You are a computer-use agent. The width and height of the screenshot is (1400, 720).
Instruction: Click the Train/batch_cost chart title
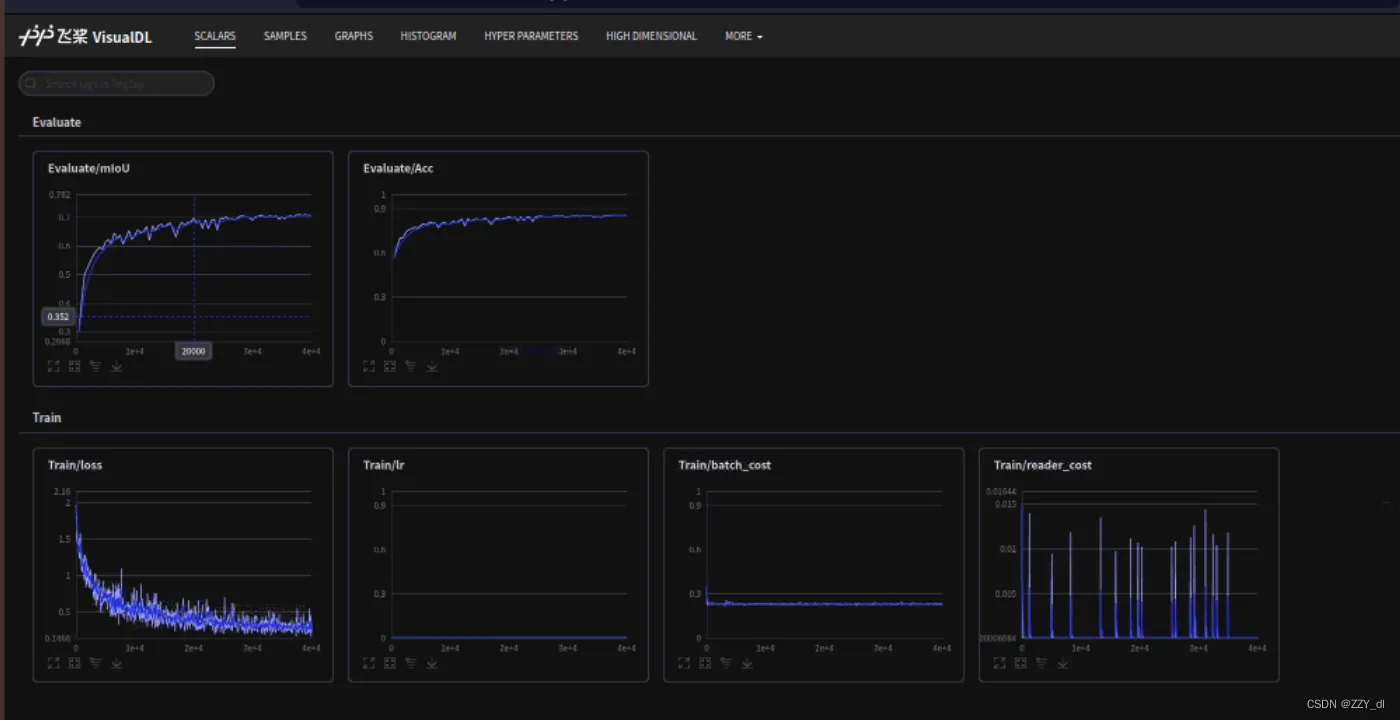pos(724,465)
